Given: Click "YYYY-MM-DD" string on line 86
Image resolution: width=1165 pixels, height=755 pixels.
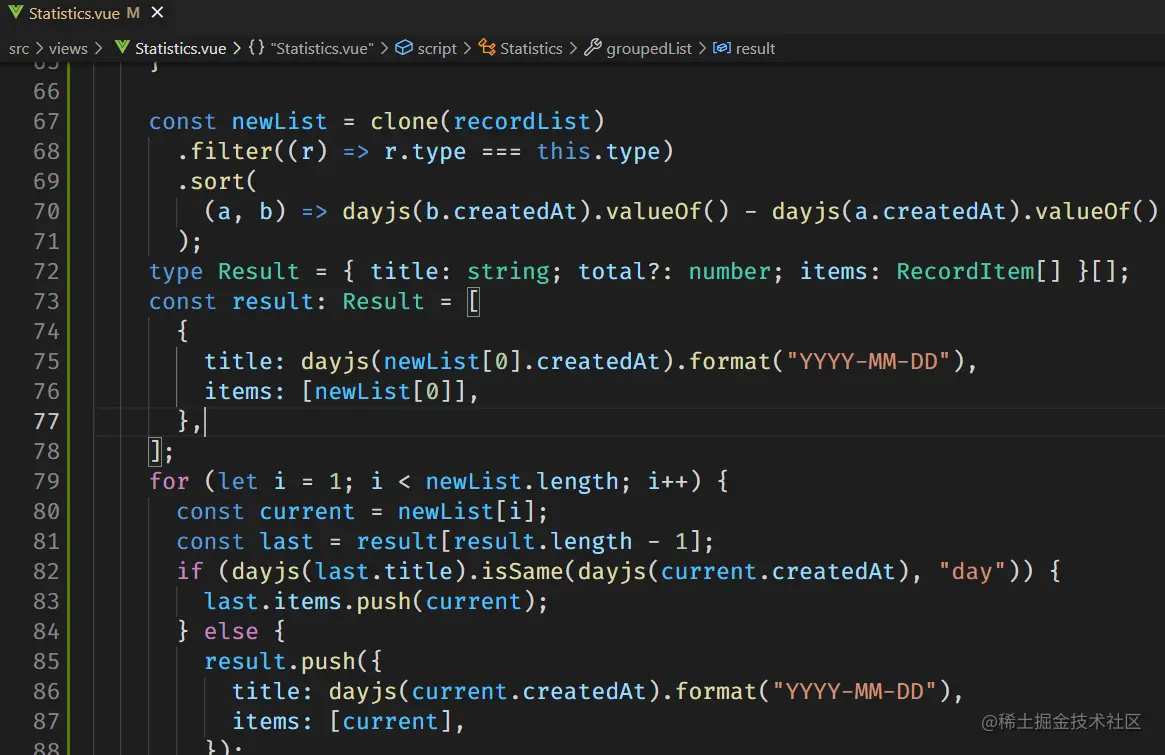Looking at the screenshot, I should point(854,691).
